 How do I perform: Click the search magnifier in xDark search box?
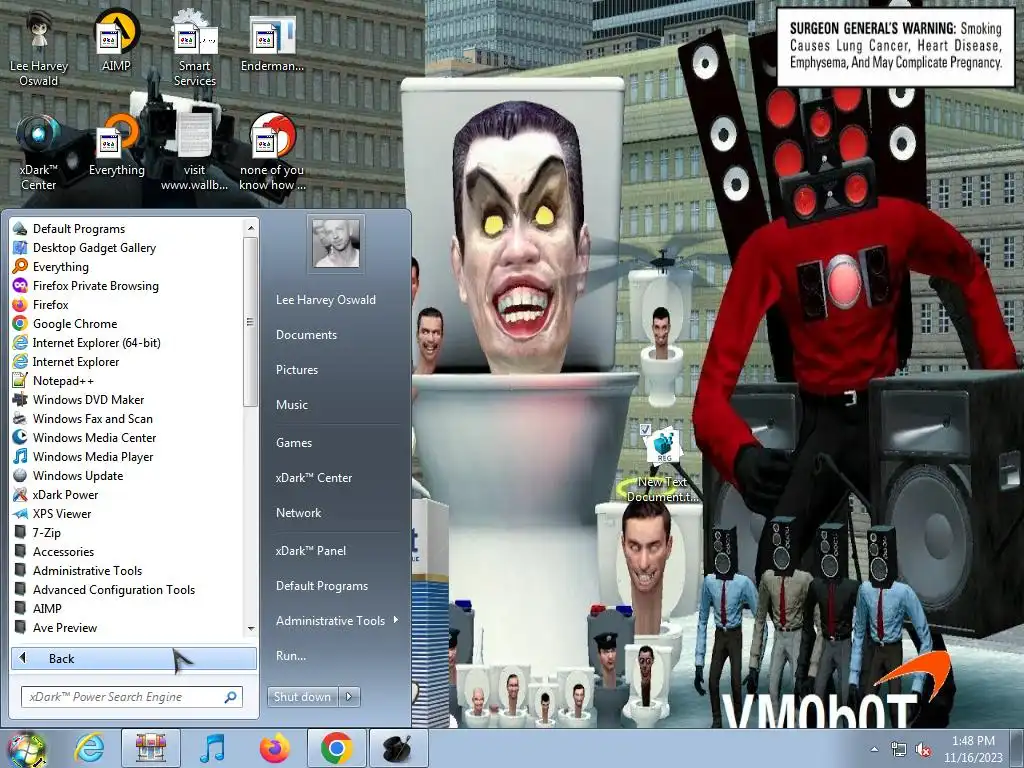coord(231,697)
